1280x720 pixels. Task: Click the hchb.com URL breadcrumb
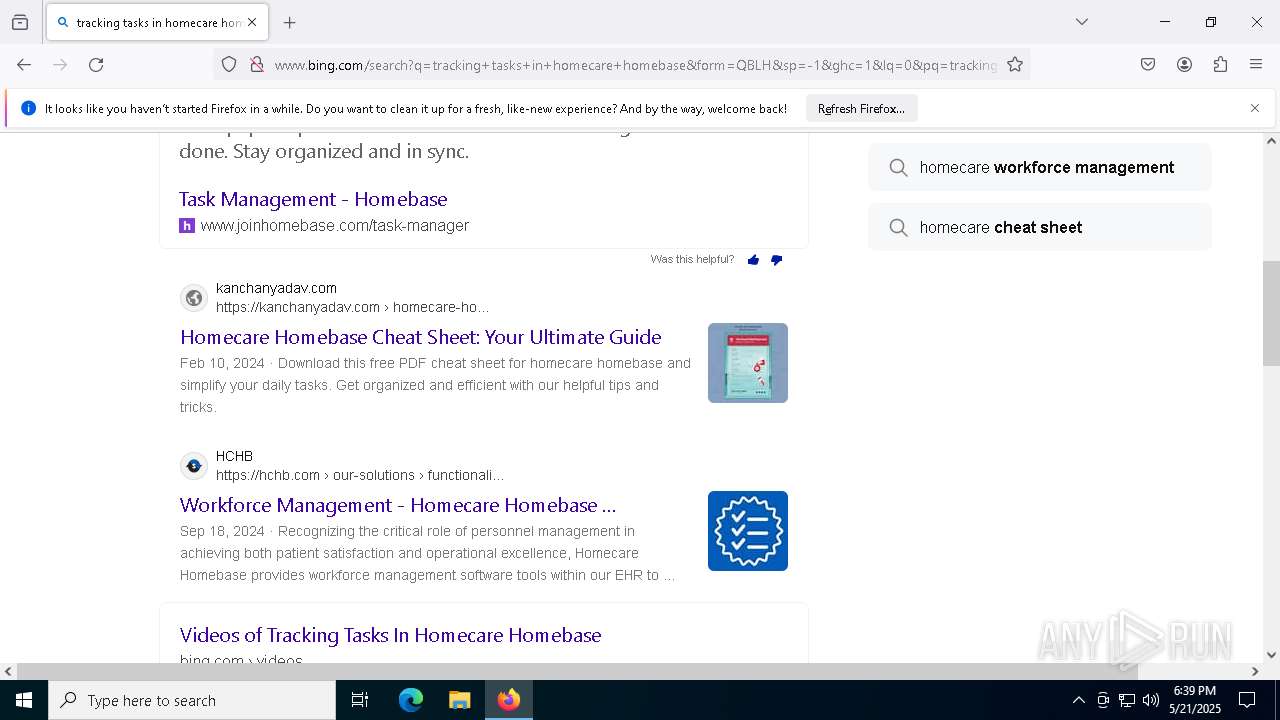360,475
